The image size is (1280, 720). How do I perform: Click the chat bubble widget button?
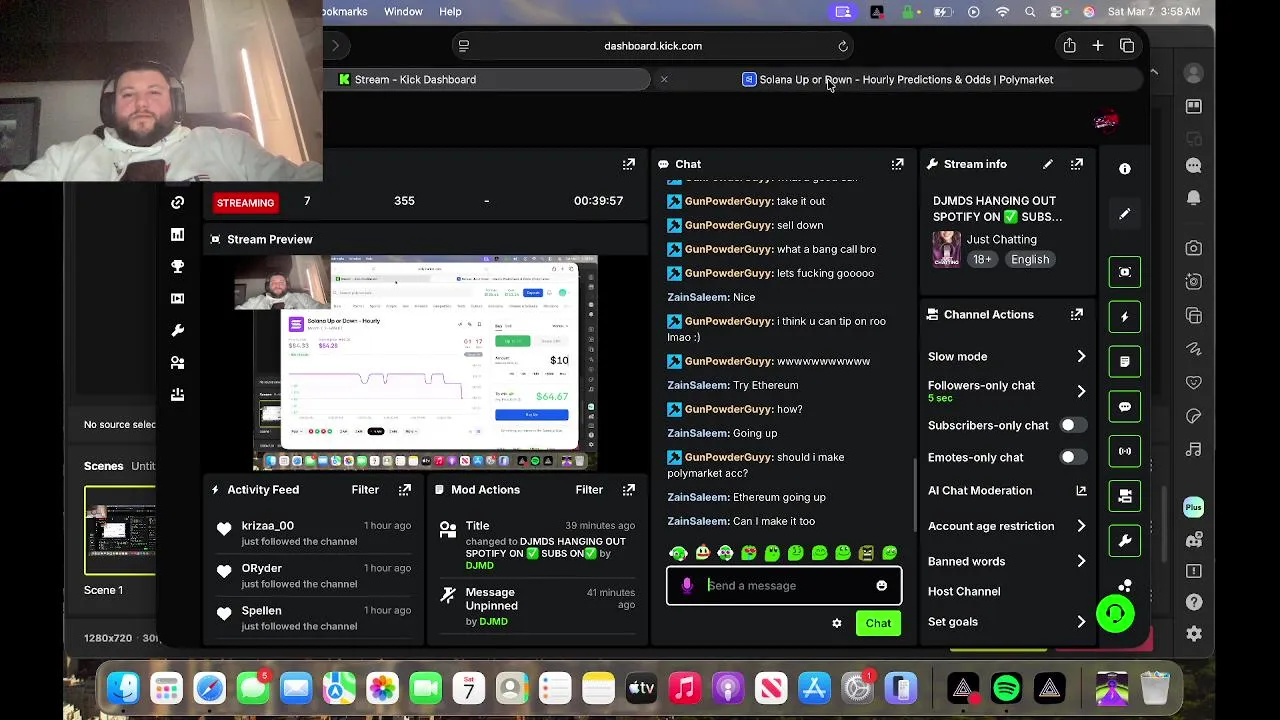click(1124, 407)
